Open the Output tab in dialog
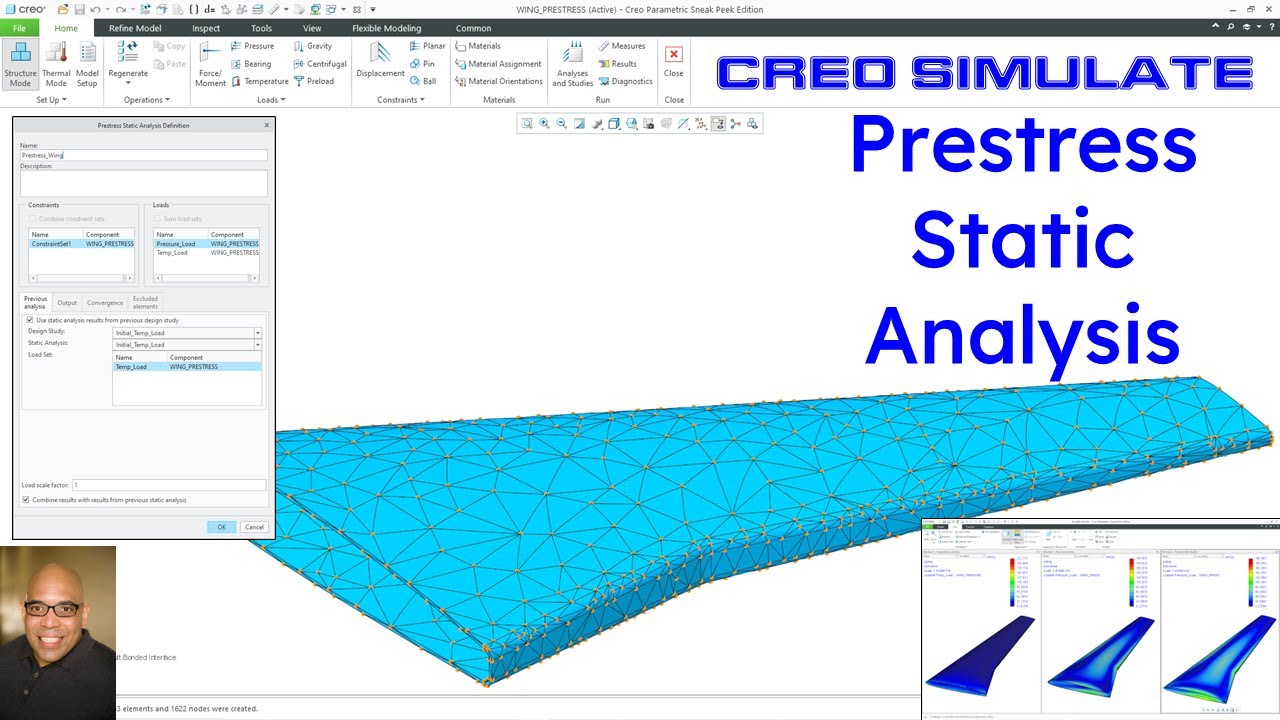This screenshot has height=720, width=1280. 67,302
